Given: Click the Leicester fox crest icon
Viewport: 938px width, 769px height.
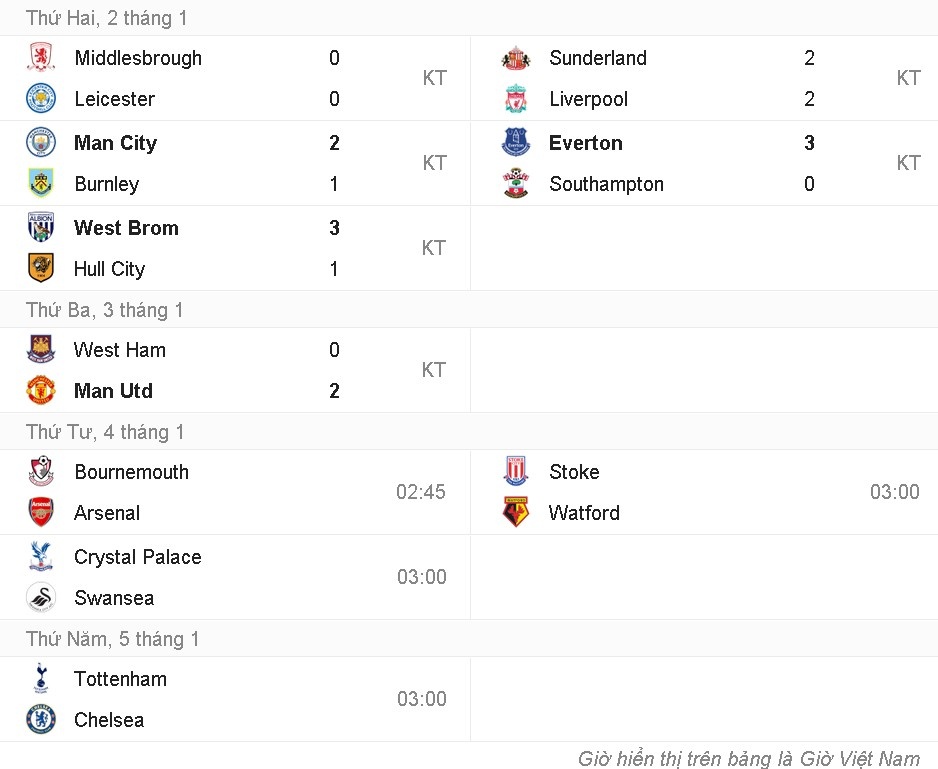Looking at the screenshot, I should click(41, 99).
